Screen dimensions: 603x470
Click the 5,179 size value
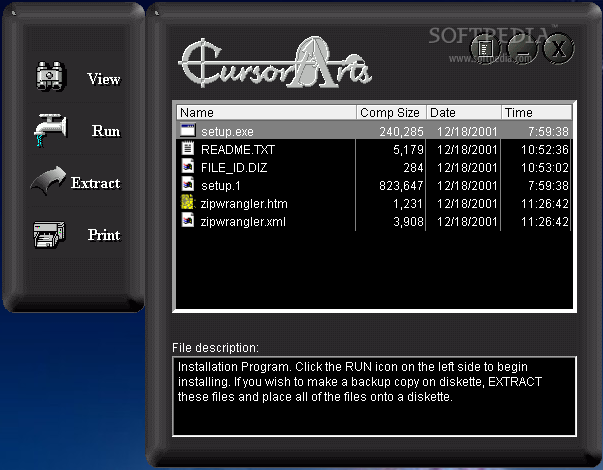coord(408,150)
